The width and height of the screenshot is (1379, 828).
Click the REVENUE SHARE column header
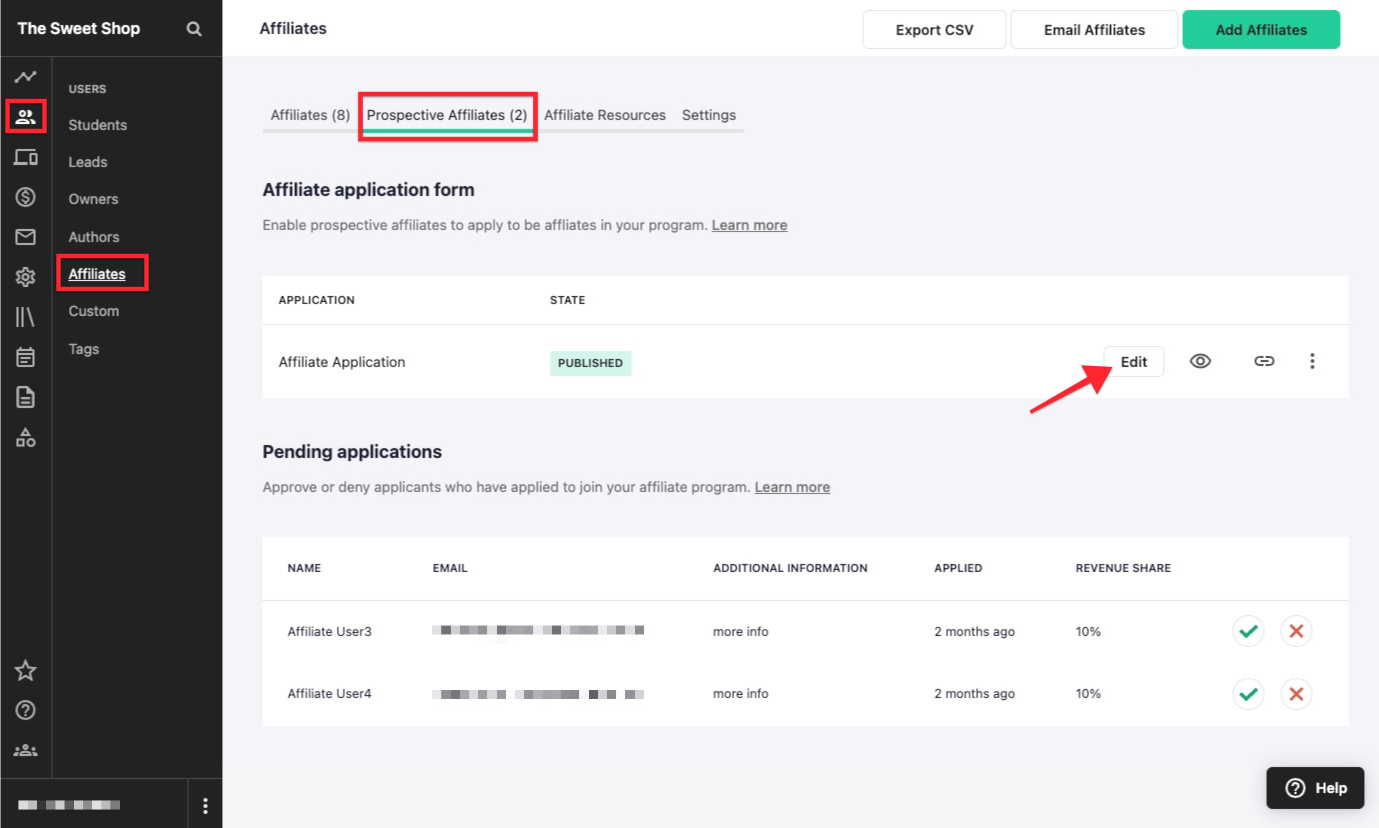tap(1123, 568)
